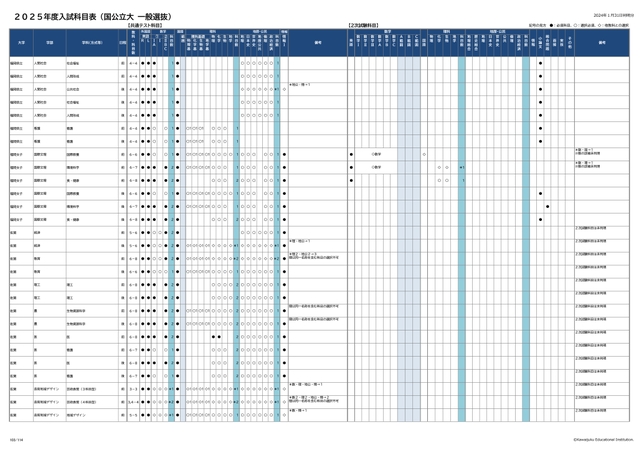Click the upper ○数学 cell in 2次試験 section
The width and height of the screenshot is (644, 455).
[x=376, y=154]
